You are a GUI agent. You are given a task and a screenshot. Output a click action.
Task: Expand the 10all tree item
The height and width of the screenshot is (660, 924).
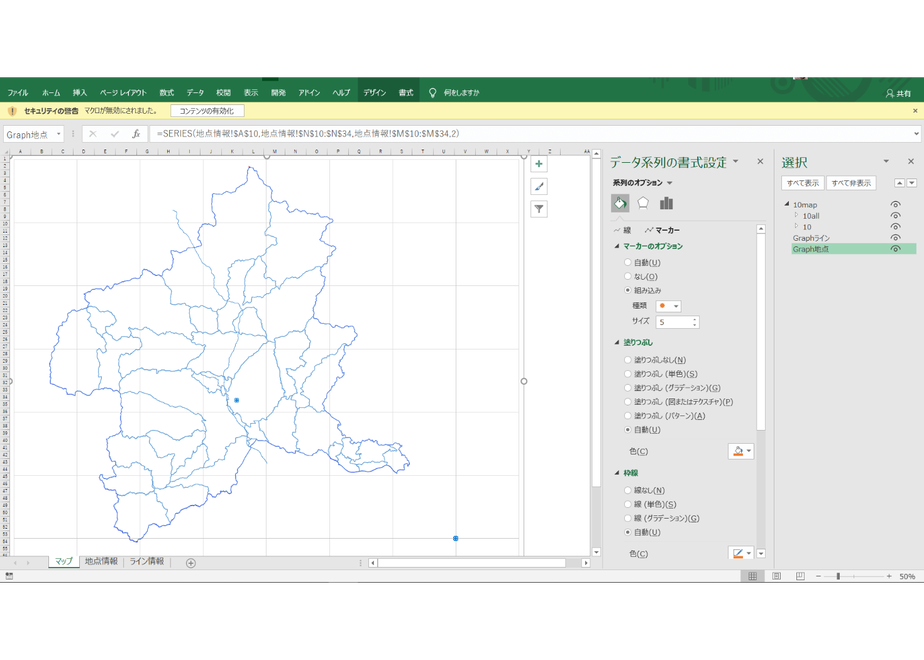[x=796, y=216]
